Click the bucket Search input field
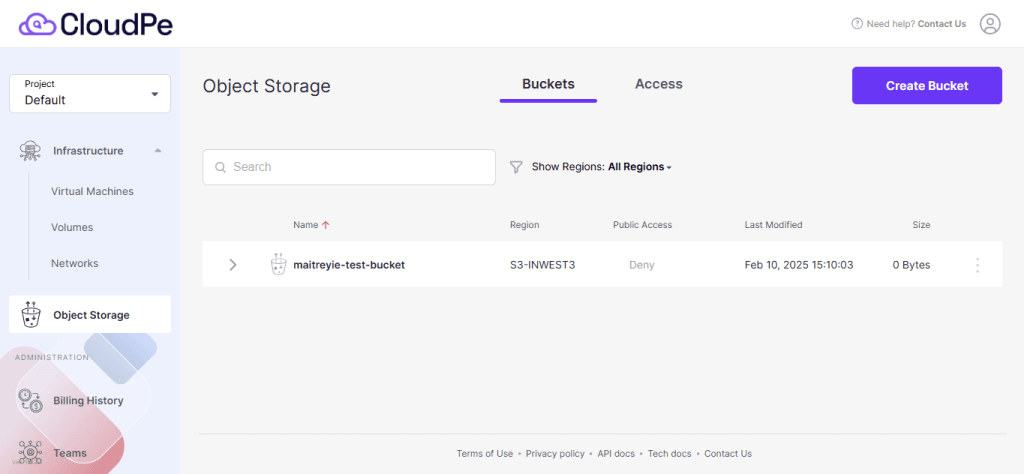Screen dimensions: 1024x474 (349, 167)
